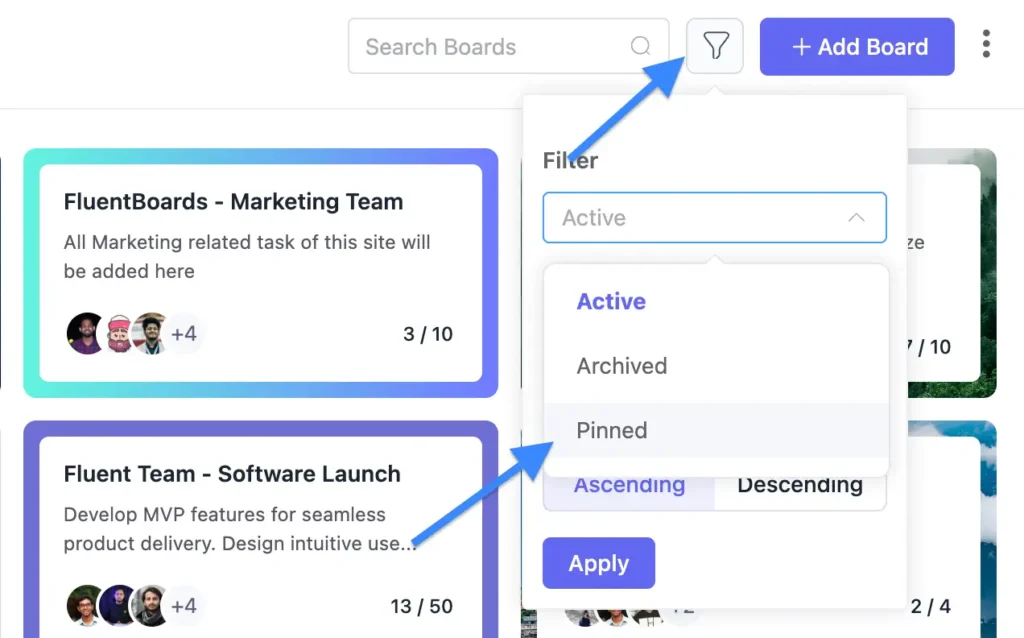1024x638 pixels.
Task: Click +4 members badge on Marketing Team board
Action: [x=184, y=334]
